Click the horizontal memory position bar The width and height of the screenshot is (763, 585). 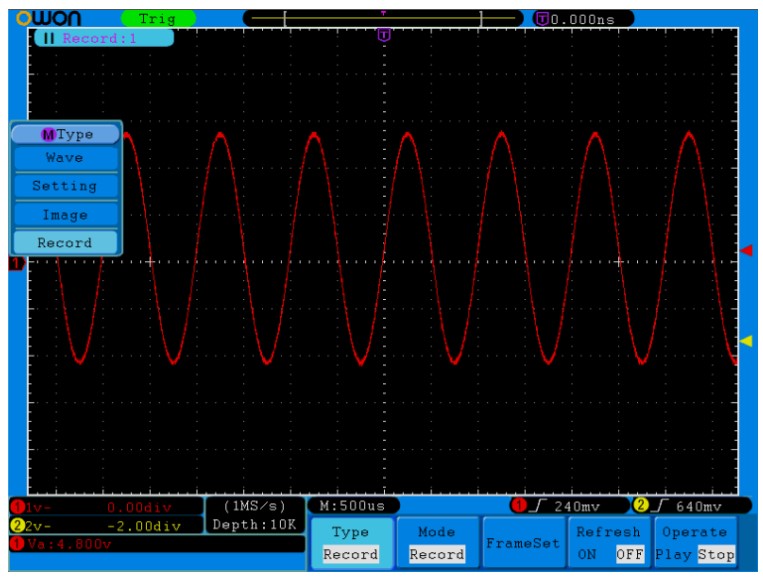click(x=383, y=18)
